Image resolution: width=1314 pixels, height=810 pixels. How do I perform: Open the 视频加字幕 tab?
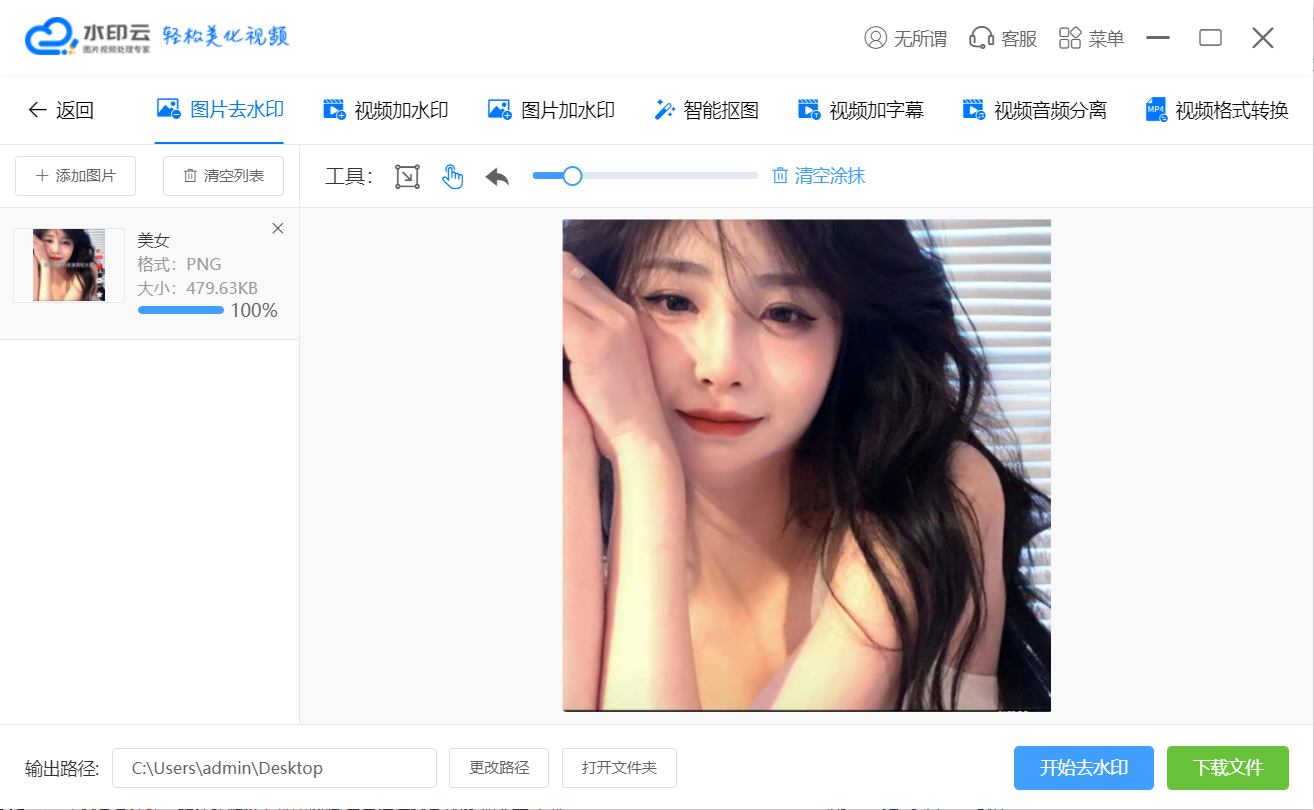pyautogui.click(x=861, y=110)
